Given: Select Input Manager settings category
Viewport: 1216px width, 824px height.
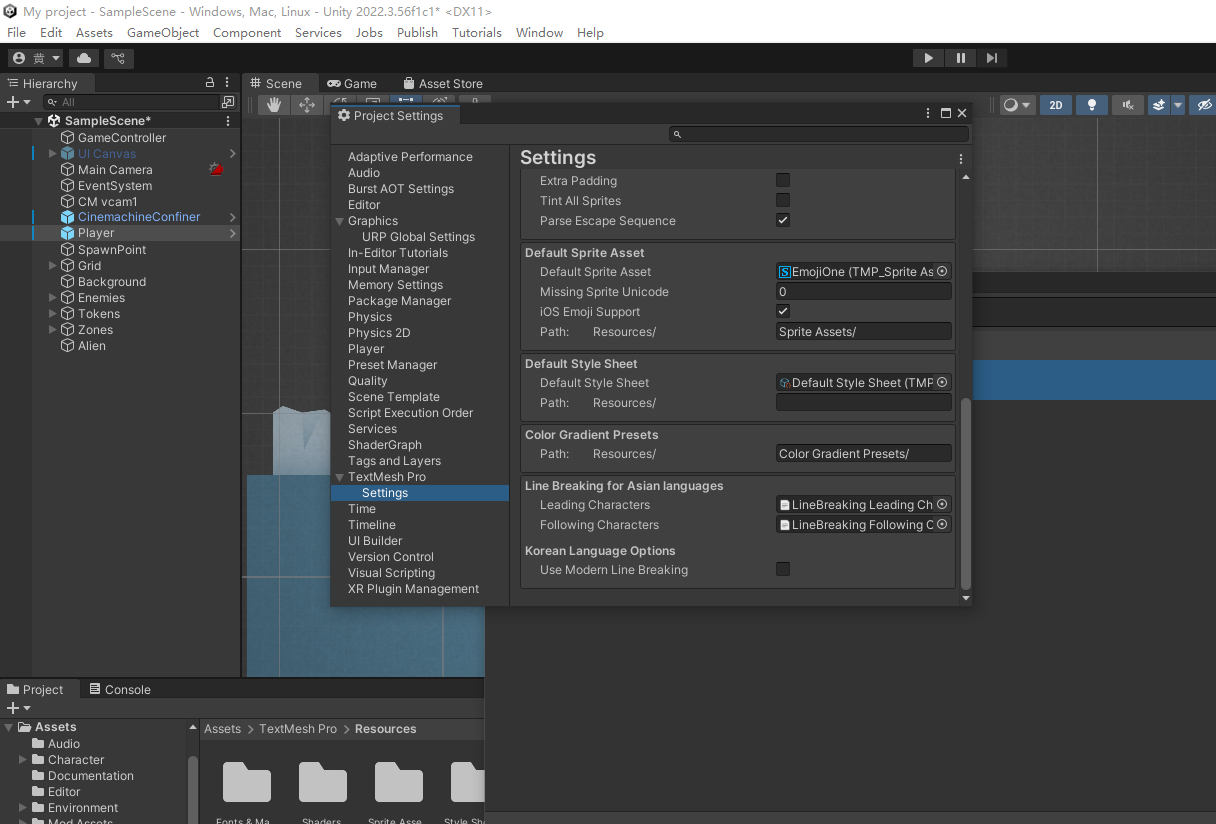Looking at the screenshot, I should click(388, 269).
